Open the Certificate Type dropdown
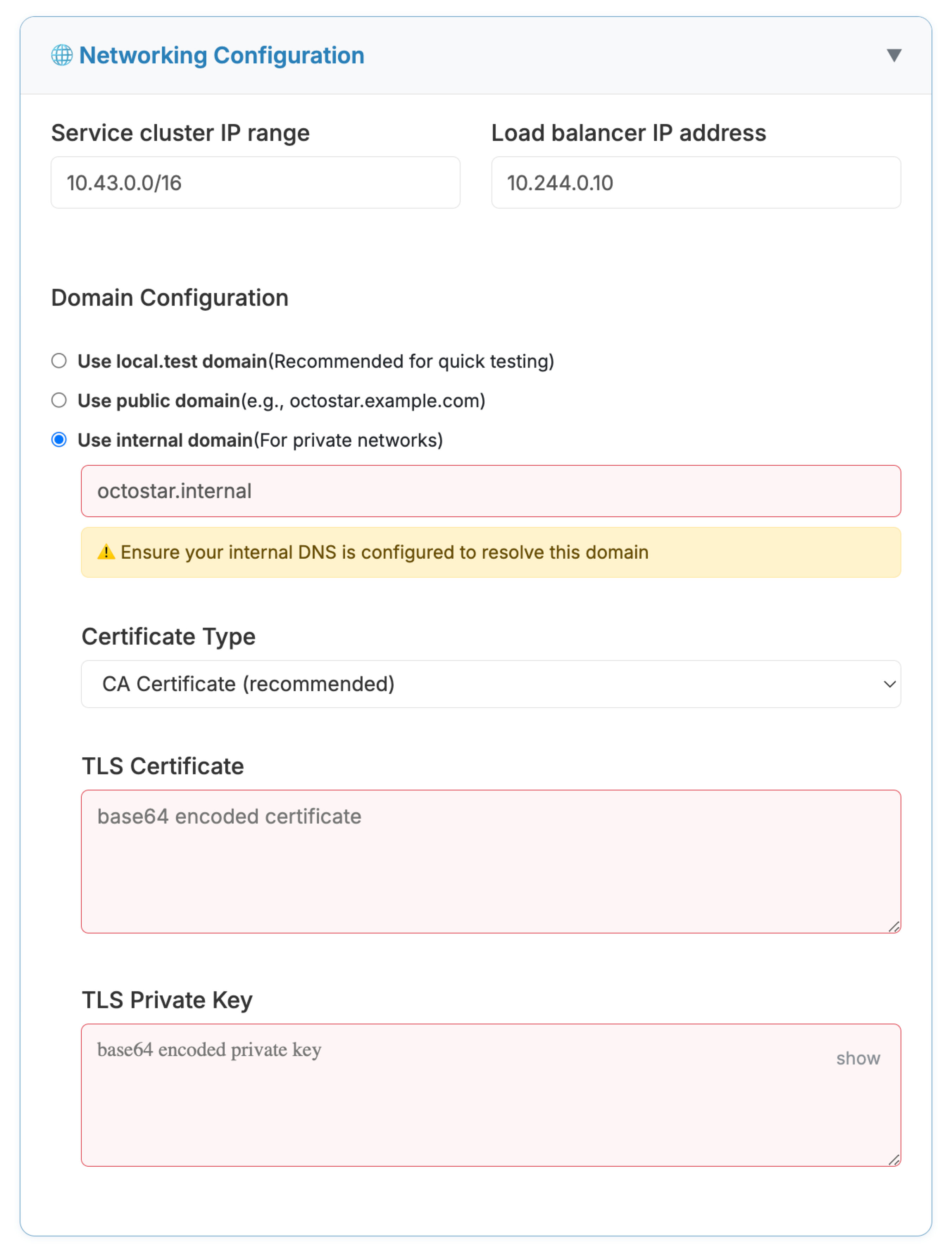The width and height of the screenshot is (952, 1254). tap(491, 684)
